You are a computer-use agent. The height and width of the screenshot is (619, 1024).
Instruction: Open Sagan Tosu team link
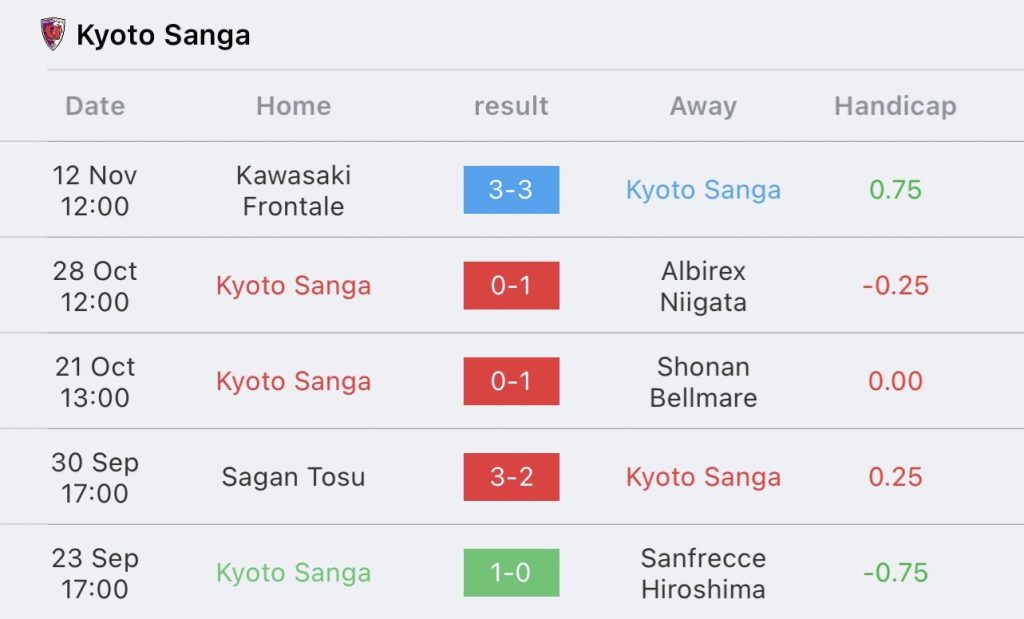(x=293, y=477)
